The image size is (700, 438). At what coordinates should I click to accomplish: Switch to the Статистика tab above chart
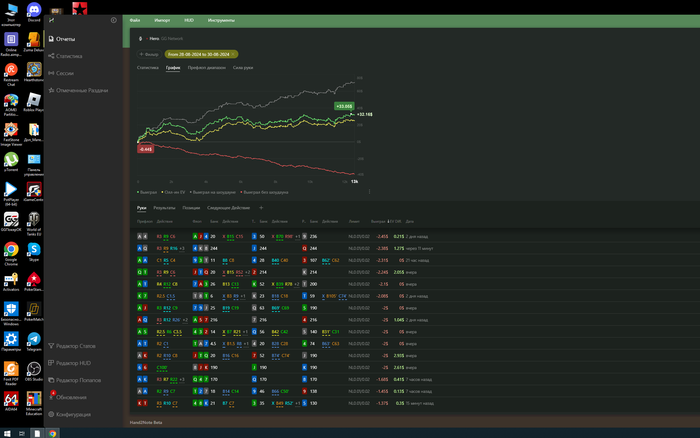(x=147, y=67)
